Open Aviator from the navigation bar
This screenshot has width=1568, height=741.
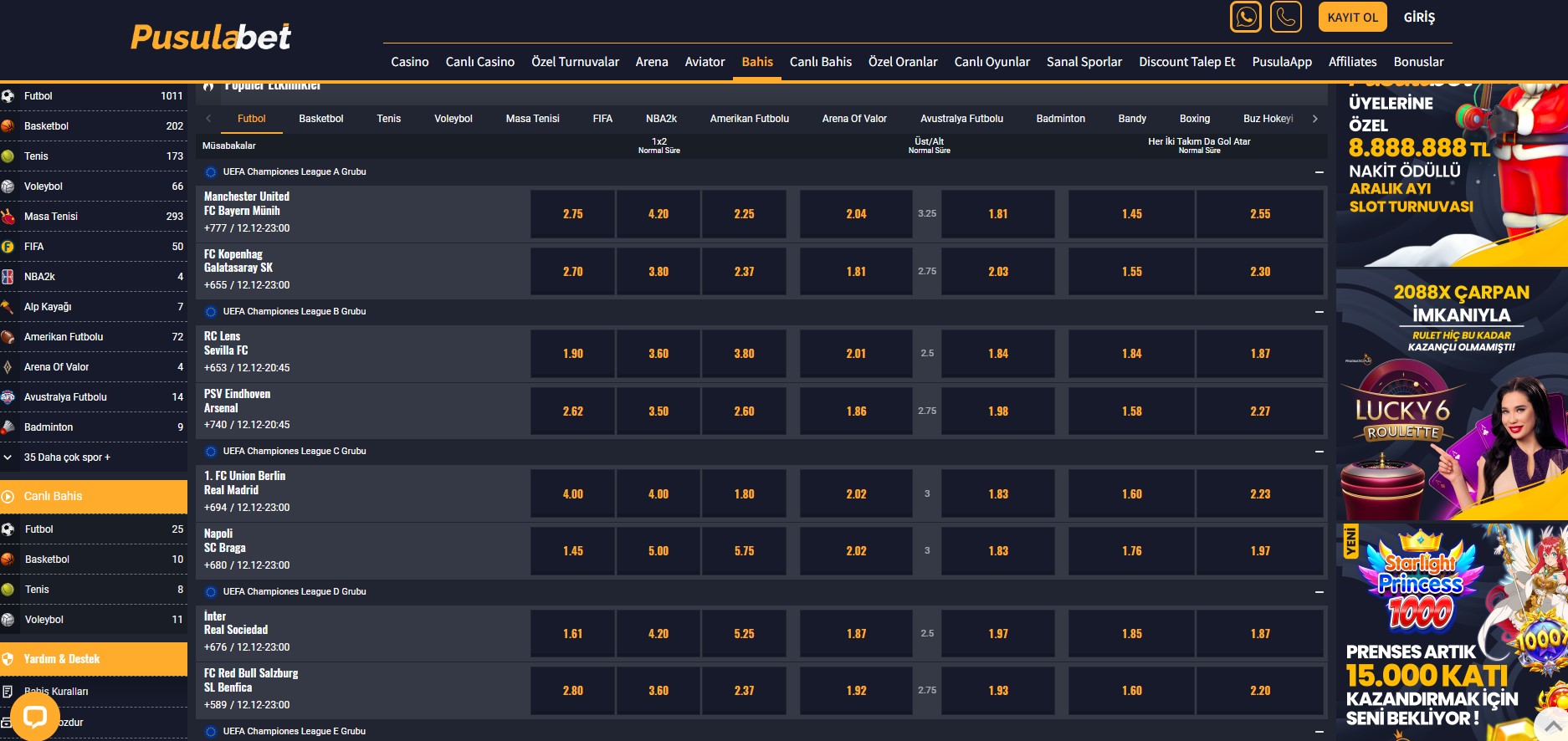click(x=705, y=62)
